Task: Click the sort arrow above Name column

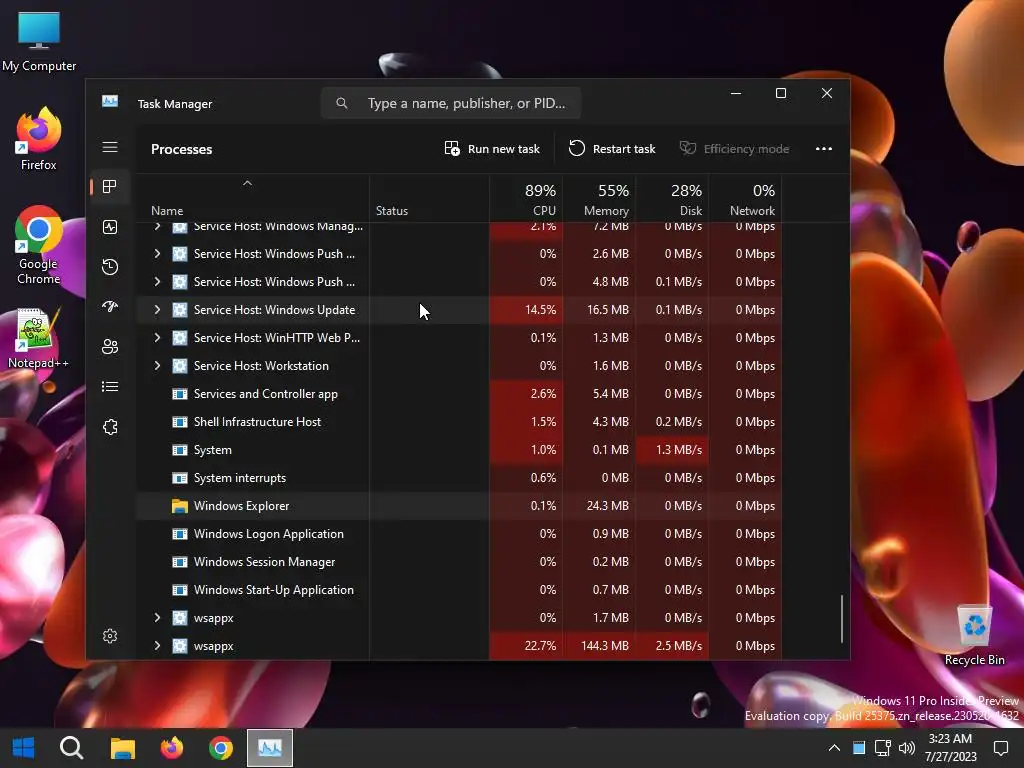Action: [x=248, y=184]
